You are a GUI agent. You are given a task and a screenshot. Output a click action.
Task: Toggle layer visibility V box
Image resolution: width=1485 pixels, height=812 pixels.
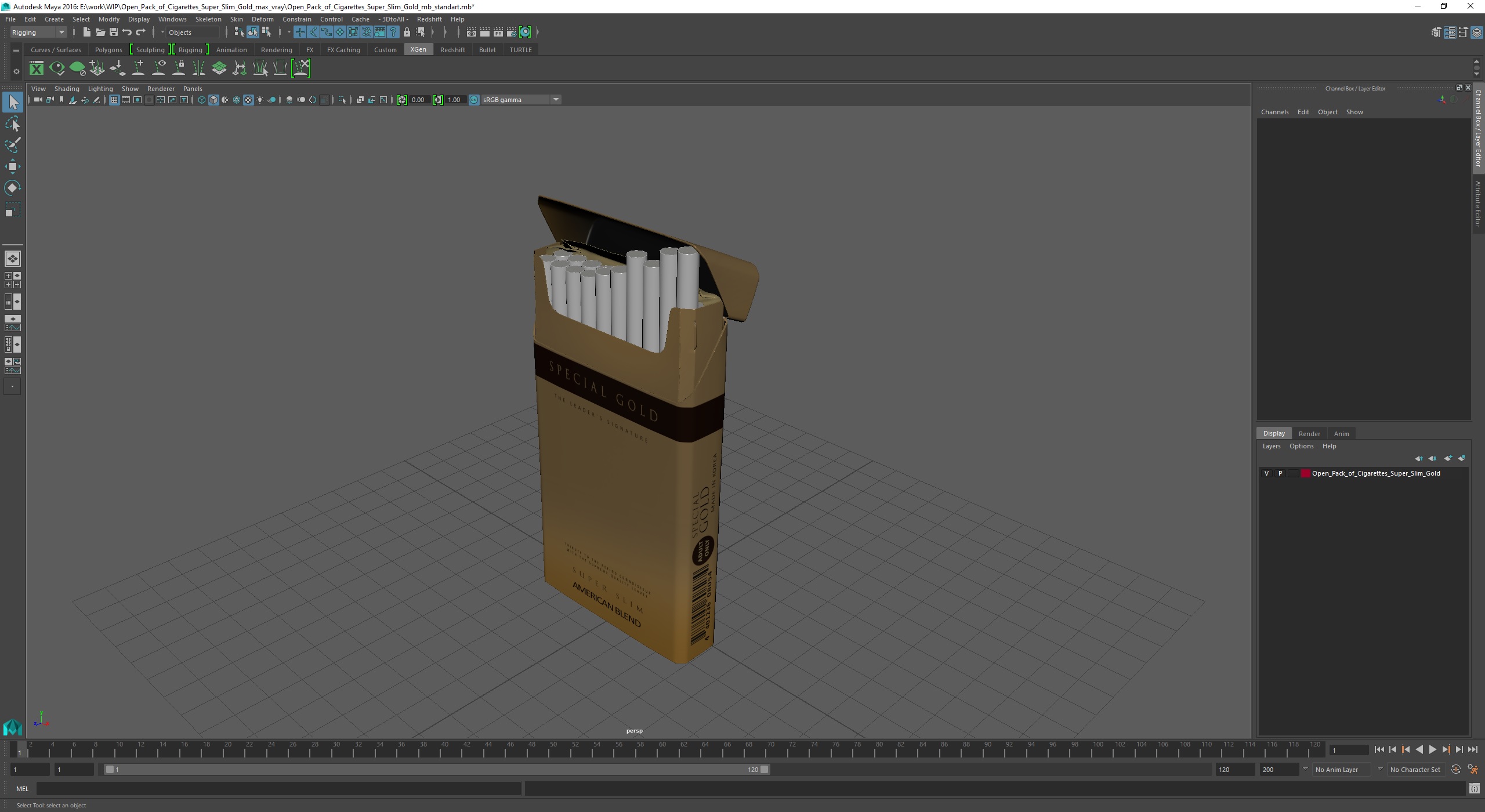pyautogui.click(x=1266, y=473)
